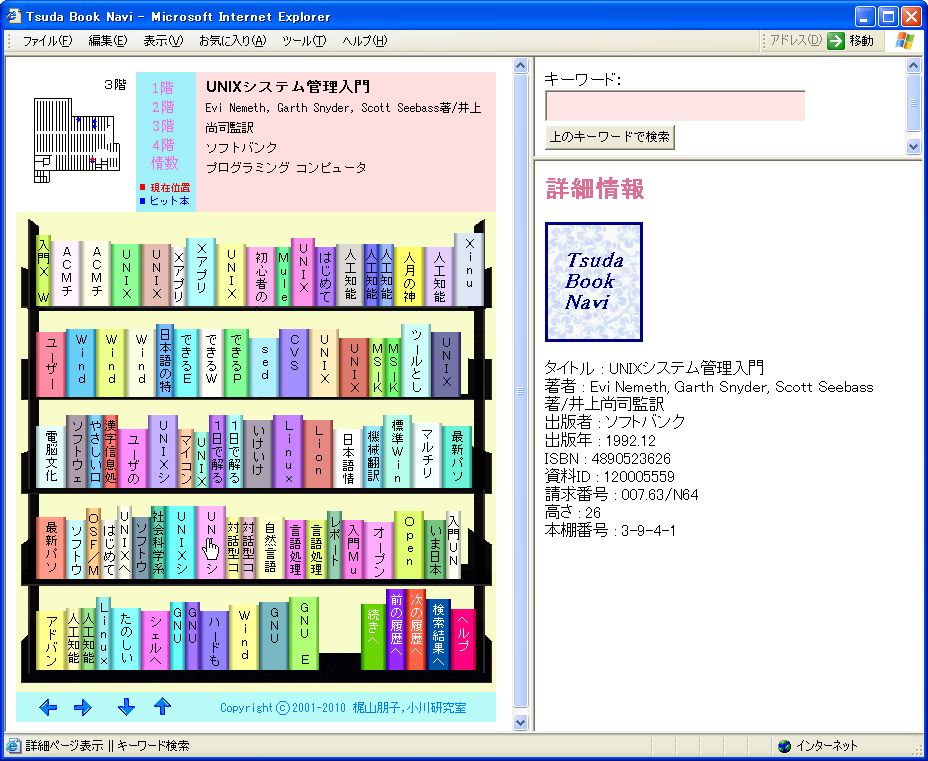Click the right arrow navigation icon
Screen dimensions: 928x761
click(83, 707)
